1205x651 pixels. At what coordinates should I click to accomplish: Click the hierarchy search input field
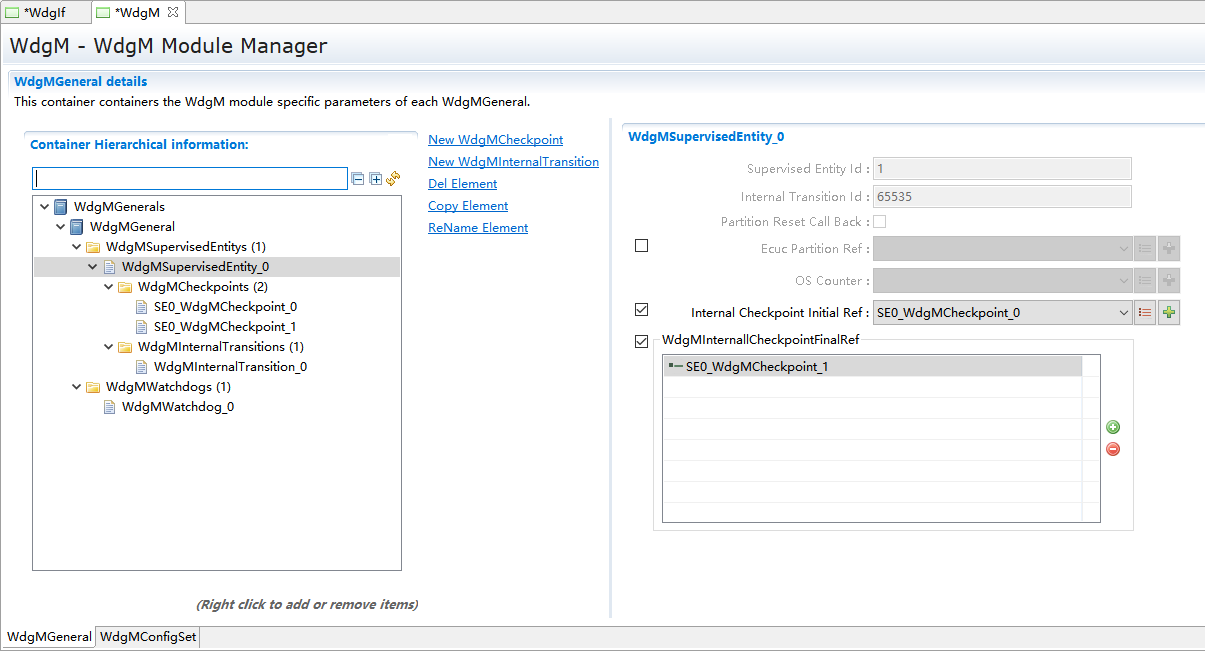pyautogui.click(x=190, y=179)
